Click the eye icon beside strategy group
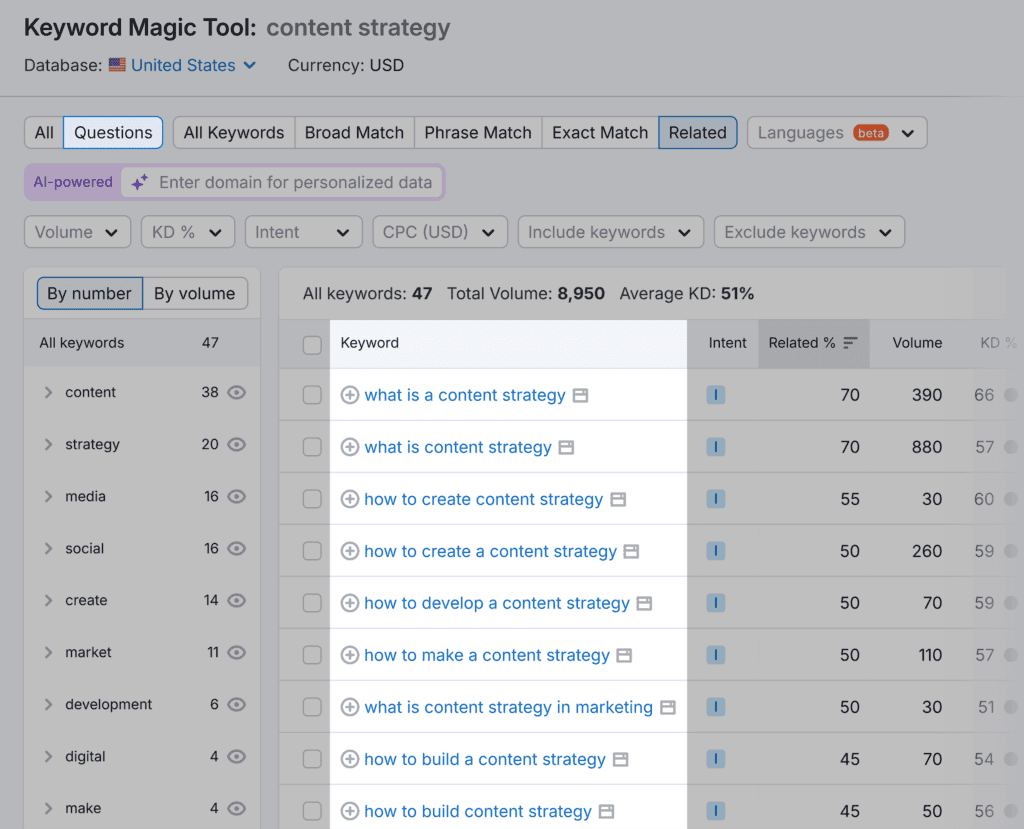The height and width of the screenshot is (829, 1024). 236,445
